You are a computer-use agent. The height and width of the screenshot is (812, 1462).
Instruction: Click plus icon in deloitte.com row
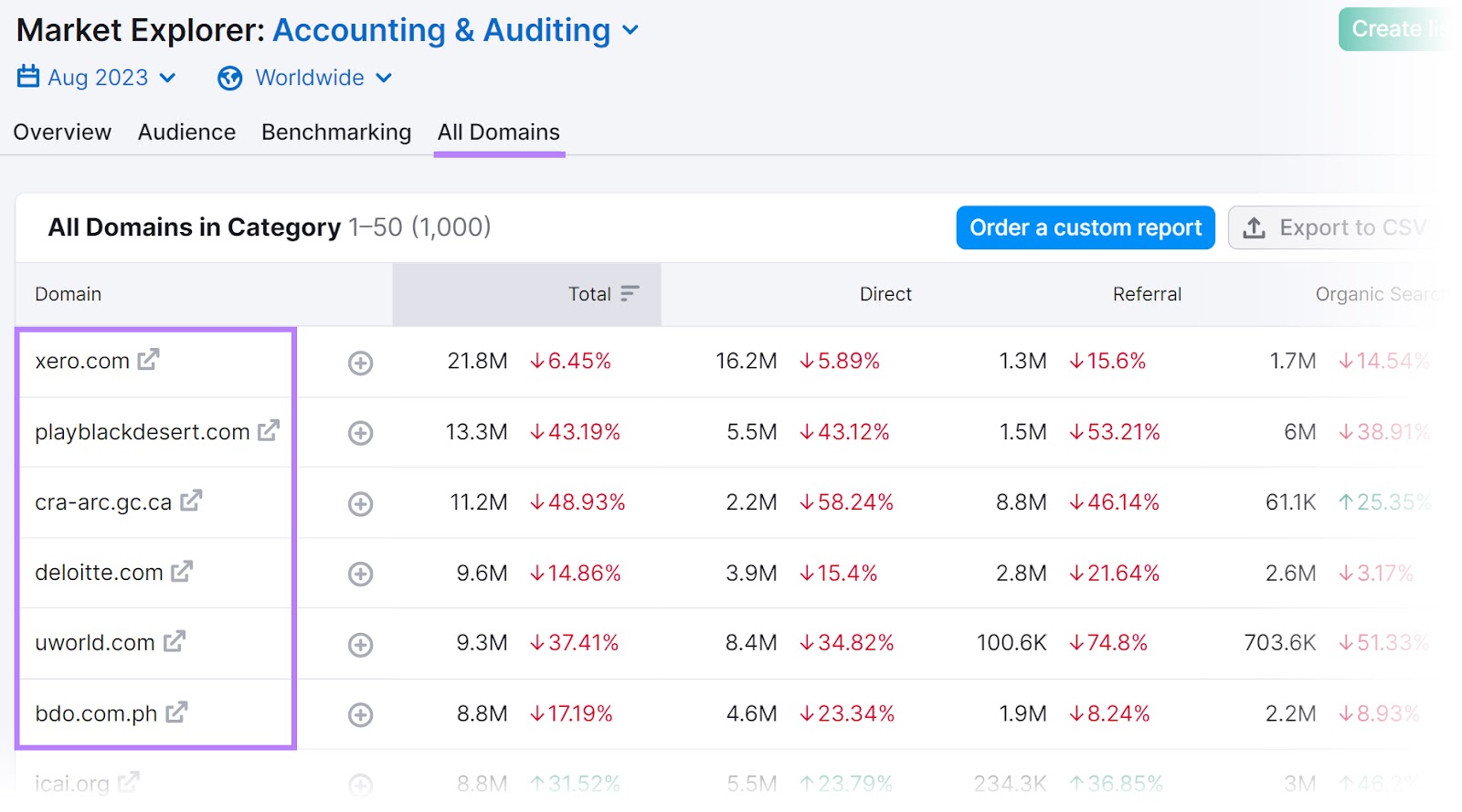click(361, 574)
